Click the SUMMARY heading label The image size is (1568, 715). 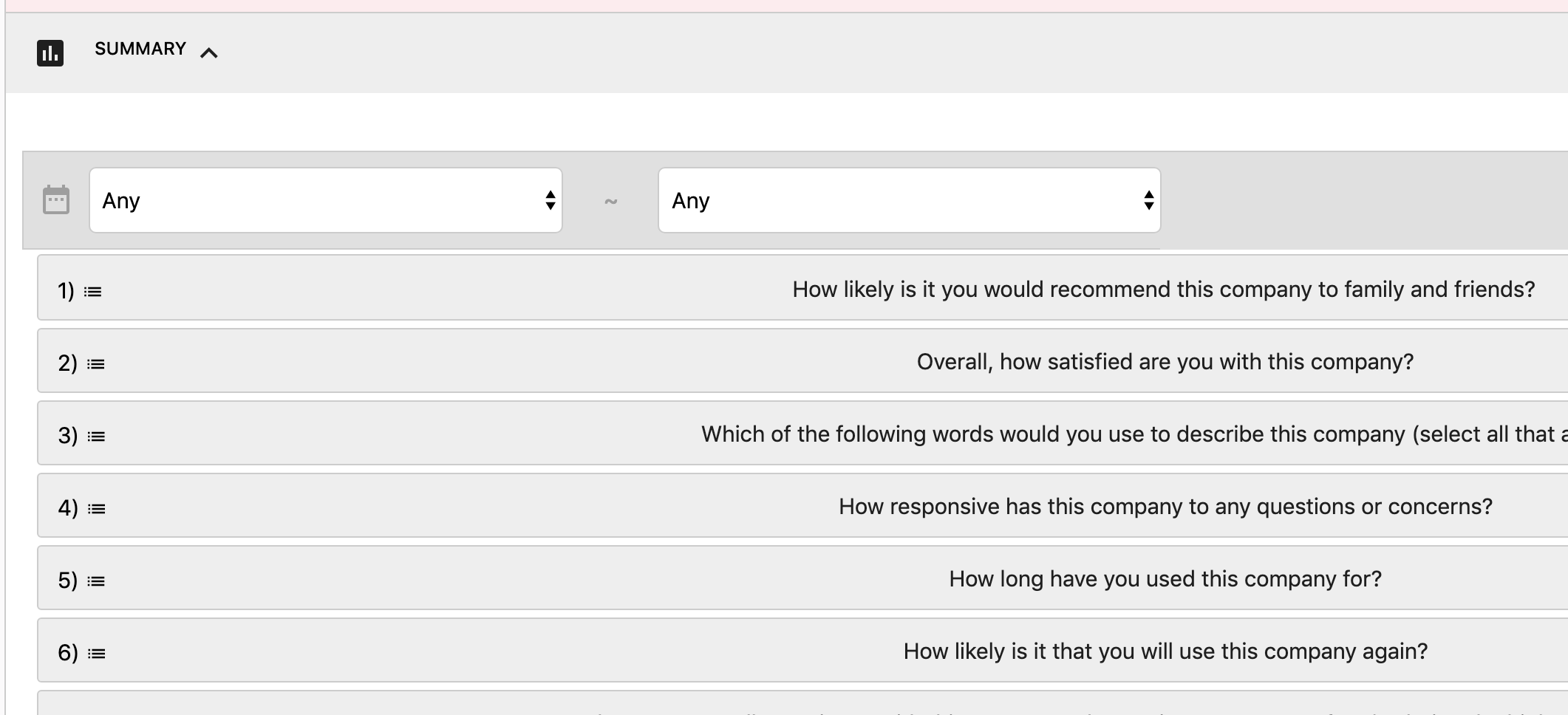coord(140,49)
